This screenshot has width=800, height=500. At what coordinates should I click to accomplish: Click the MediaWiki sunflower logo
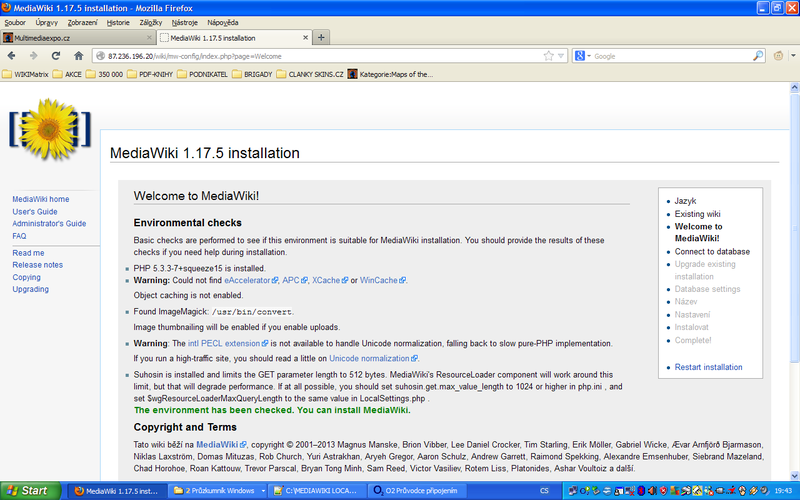pyautogui.click(x=49, y=129)
